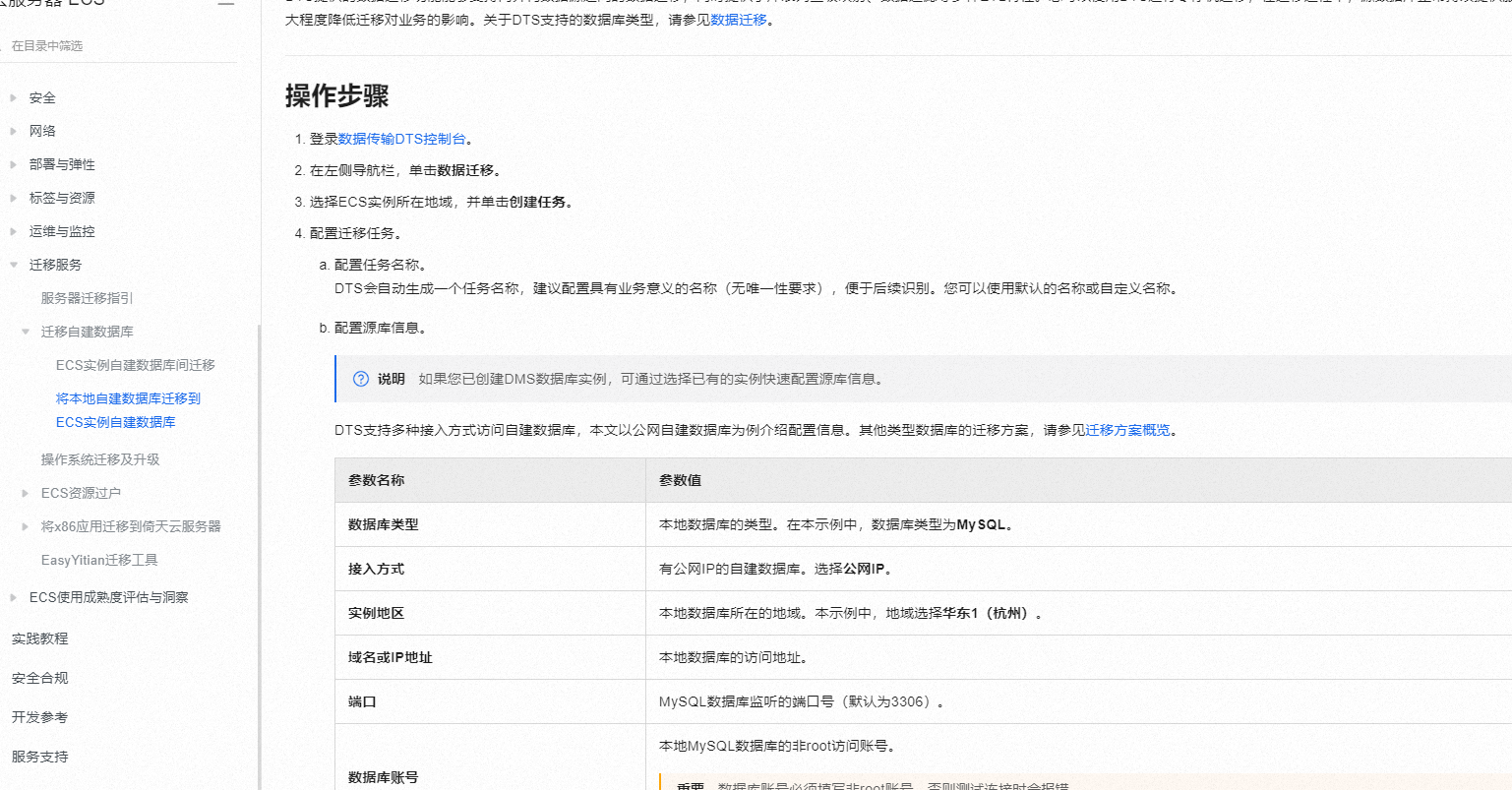The height and width of the screenshot is (790, 1512).
Task: Expand the ECS资源过户 arrow
Action: [x=26, y=493]
